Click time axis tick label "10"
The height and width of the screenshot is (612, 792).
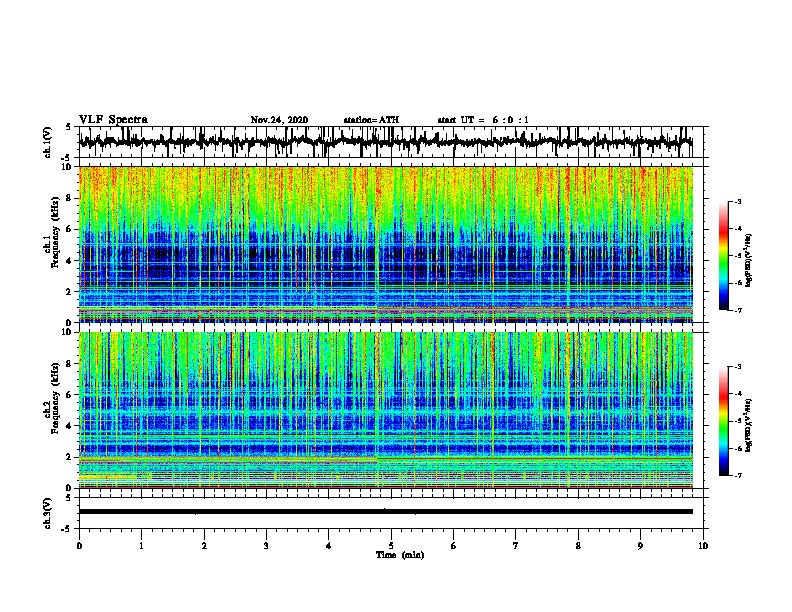(x=703, y=546)
